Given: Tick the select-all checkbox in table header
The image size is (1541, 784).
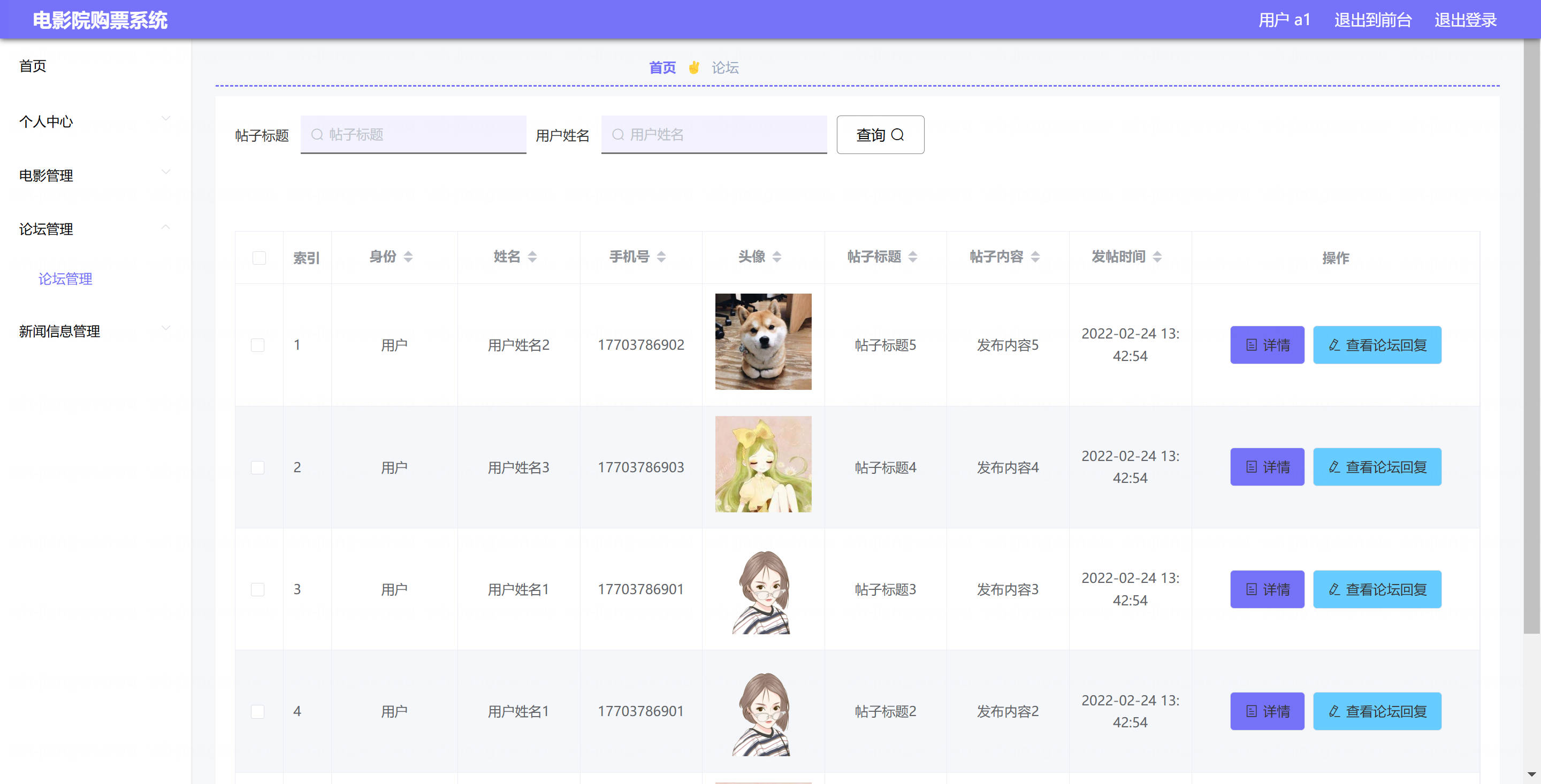Looking at the screenshot, I should (259, 258).
